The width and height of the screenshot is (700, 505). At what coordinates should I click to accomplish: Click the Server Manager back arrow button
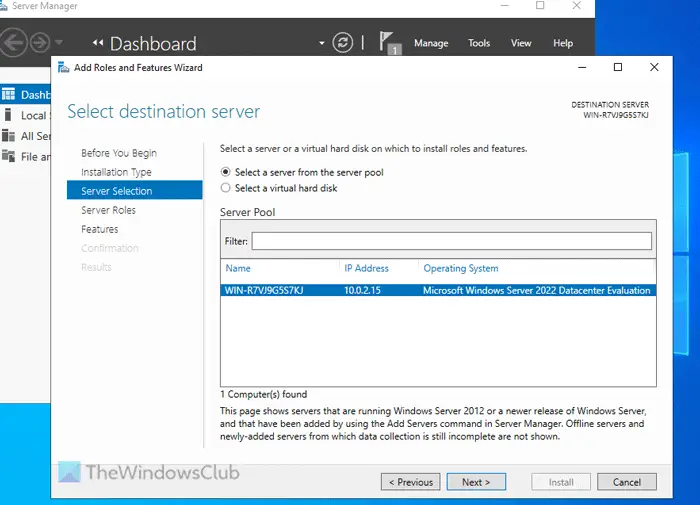[x=13, y=43]
